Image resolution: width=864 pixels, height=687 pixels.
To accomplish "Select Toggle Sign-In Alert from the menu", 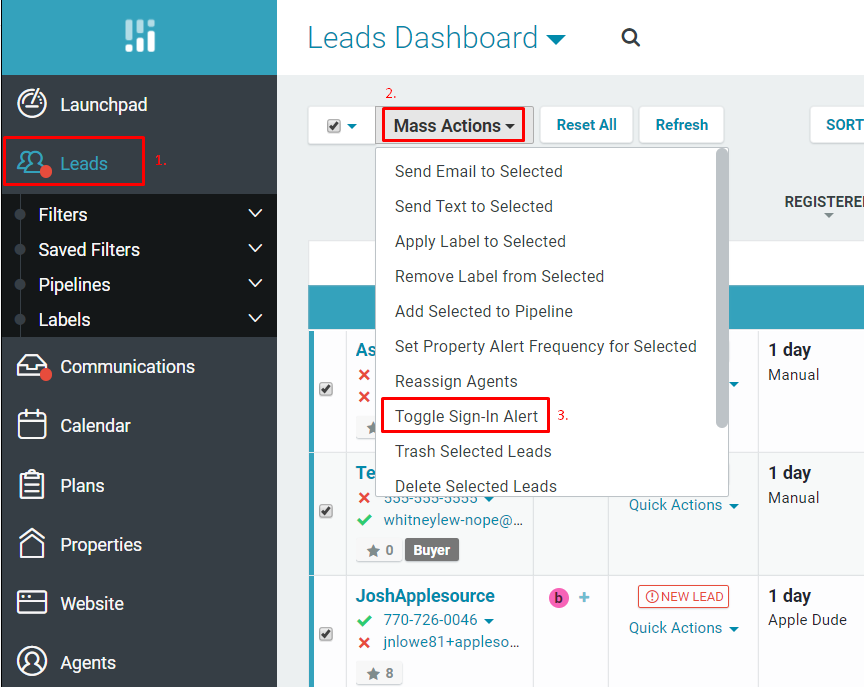I will (x=464, y=415).
